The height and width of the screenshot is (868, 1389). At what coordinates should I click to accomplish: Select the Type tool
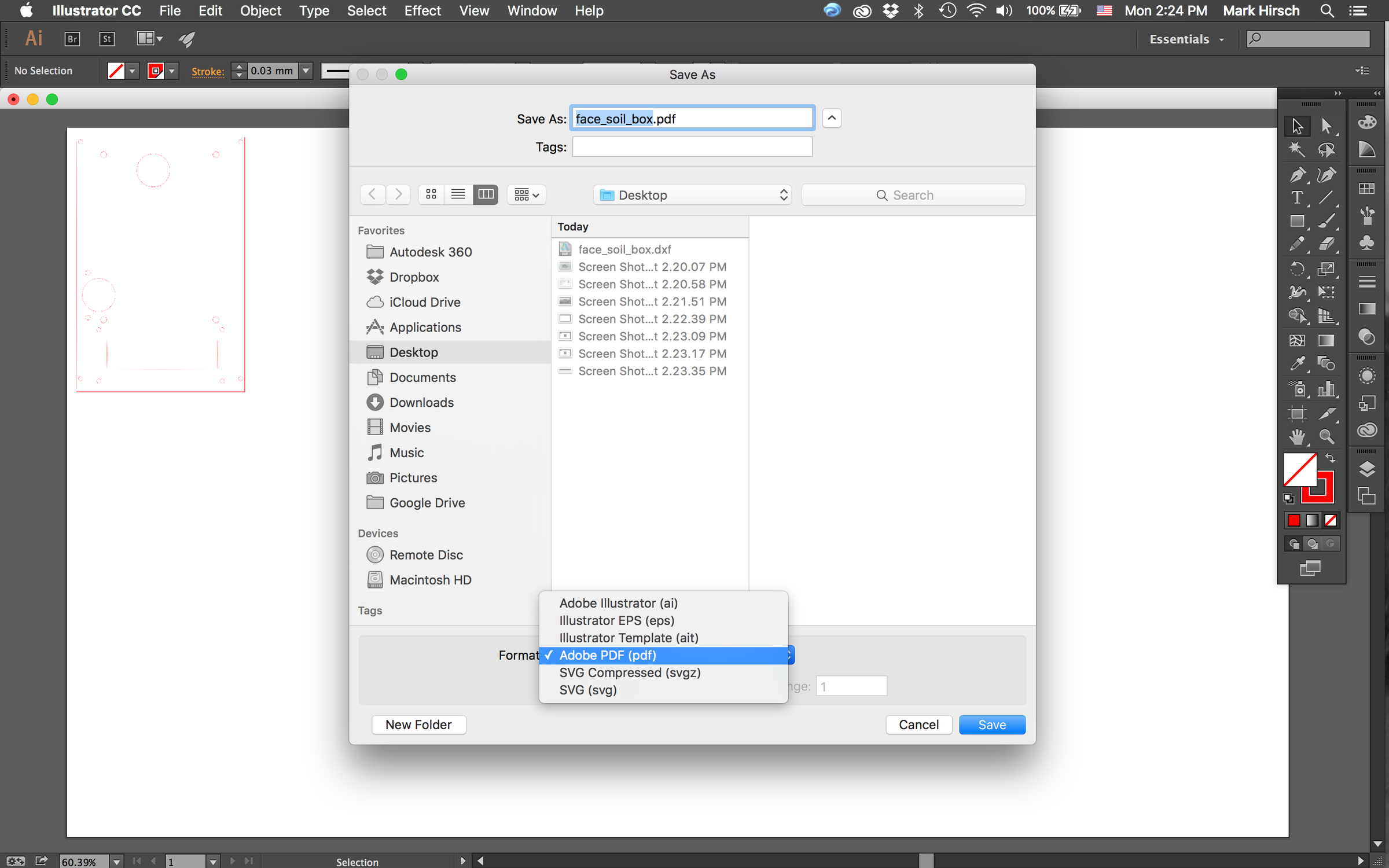(1297, 198)
